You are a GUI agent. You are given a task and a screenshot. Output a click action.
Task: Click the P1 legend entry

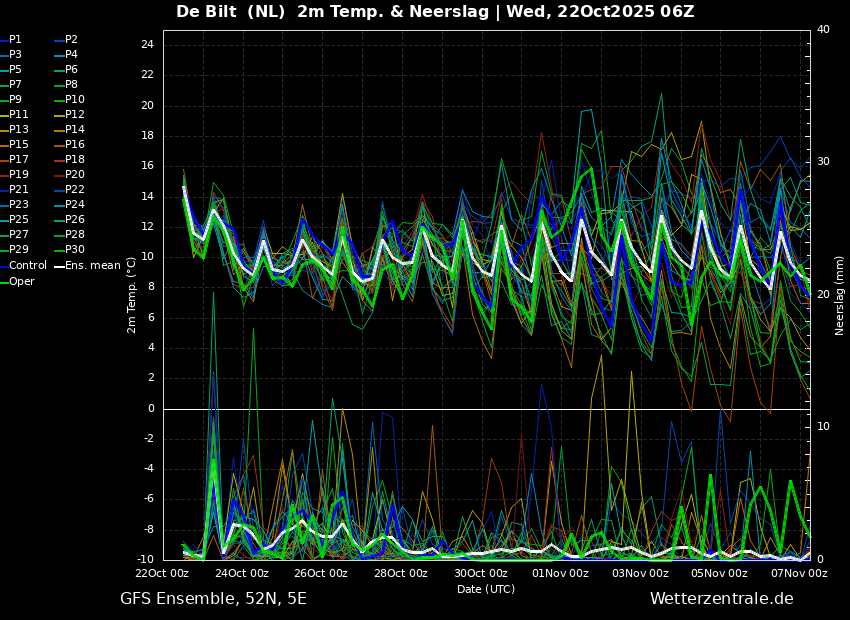(15, 40)
